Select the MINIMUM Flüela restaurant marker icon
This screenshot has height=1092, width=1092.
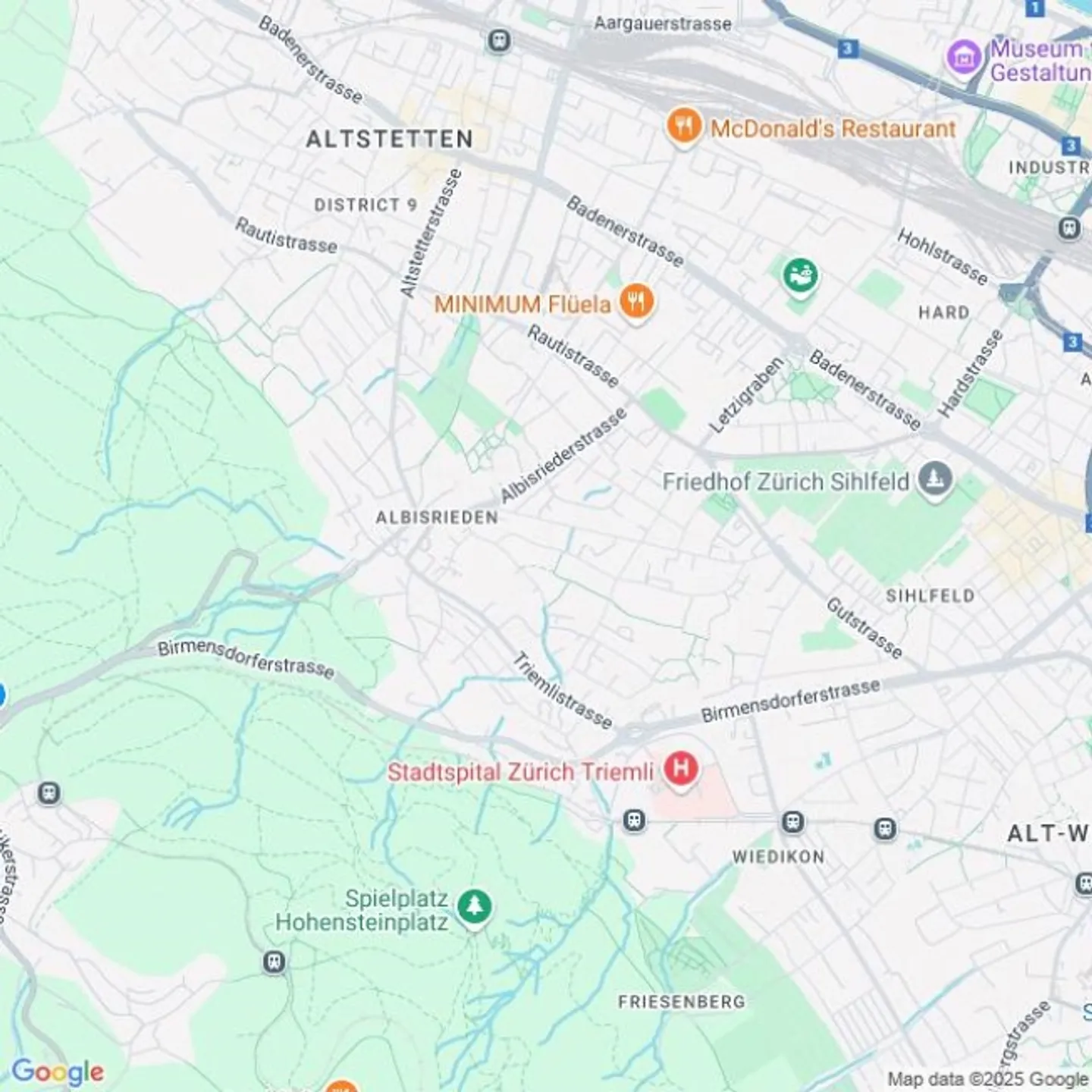pyautogui.click(x=636, y=302)
